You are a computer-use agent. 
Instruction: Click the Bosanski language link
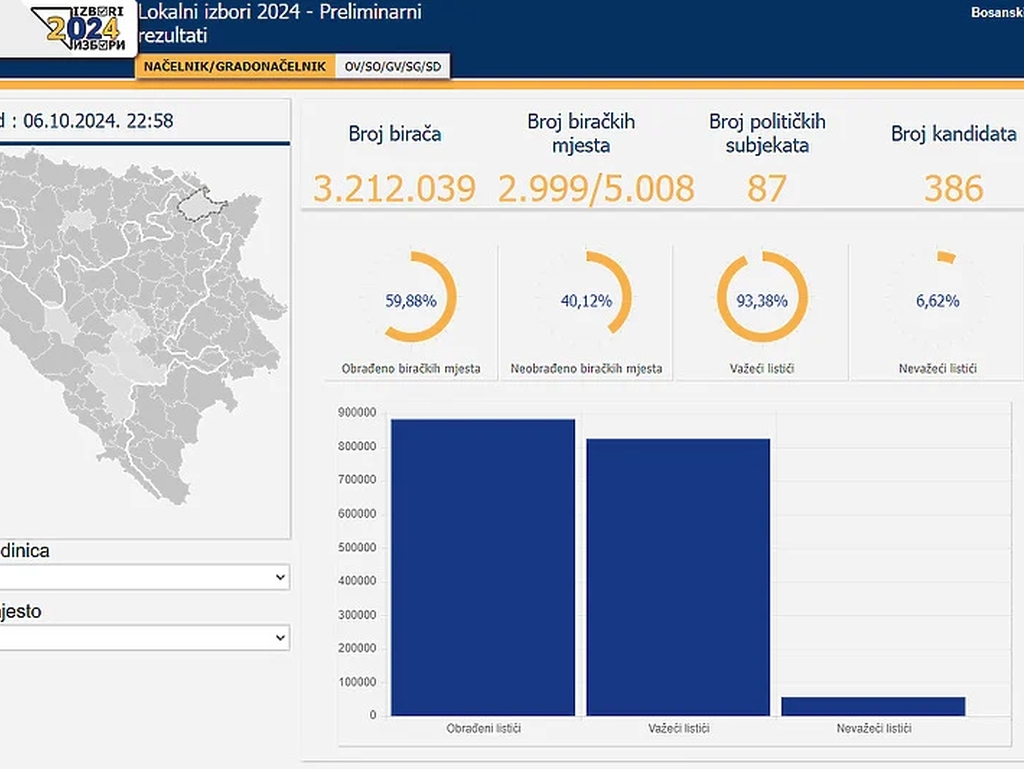pyautogui.click(x=996, y=13)
